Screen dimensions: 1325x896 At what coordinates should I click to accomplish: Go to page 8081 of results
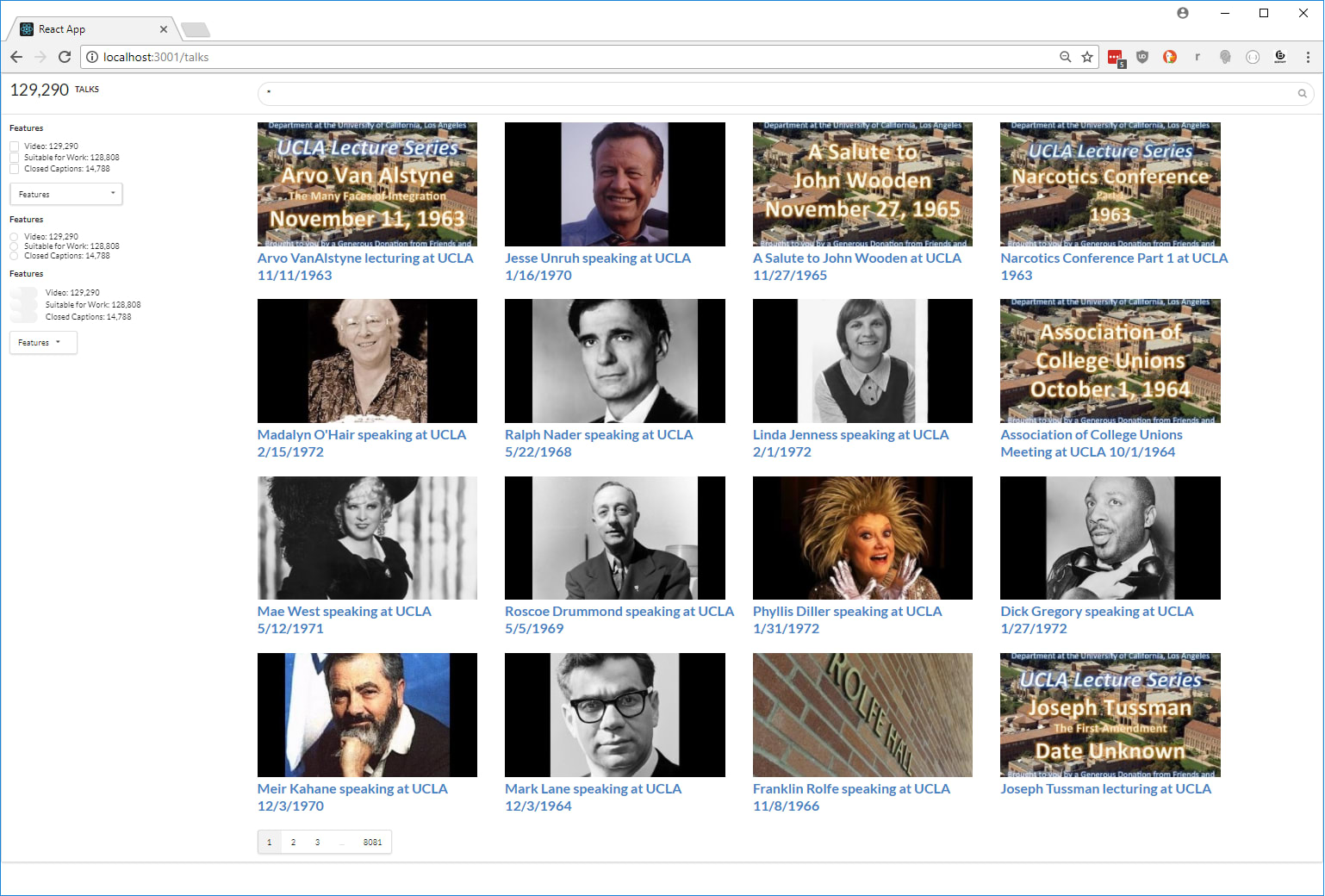pos(372,842)
